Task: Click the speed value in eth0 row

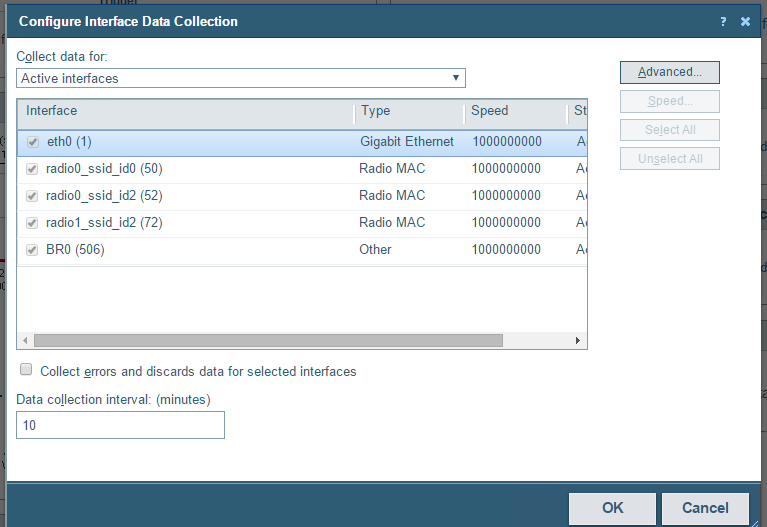Action: point(507,142)
